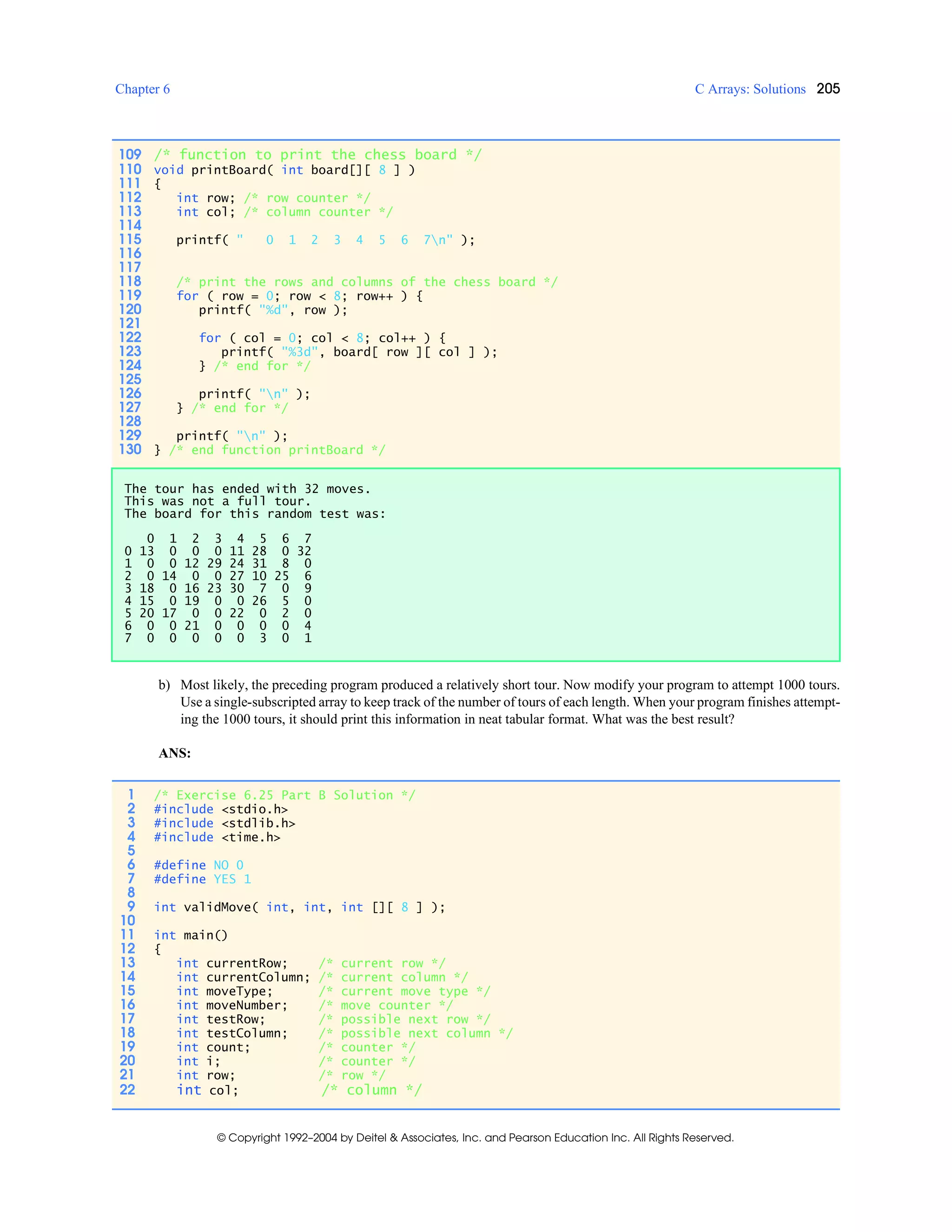
Task: Click output board row starting '5 20 17'
Action: click(218, 613)
